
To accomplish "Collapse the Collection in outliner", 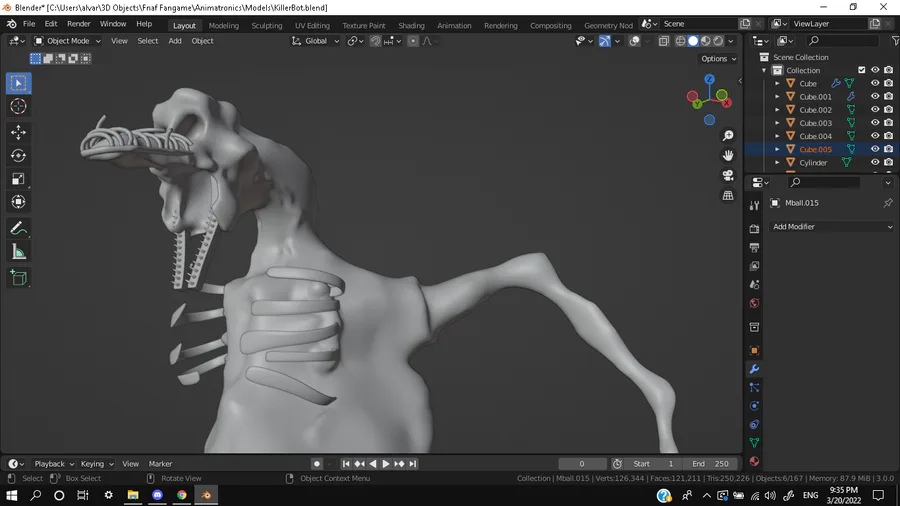I will pos(764,70).
